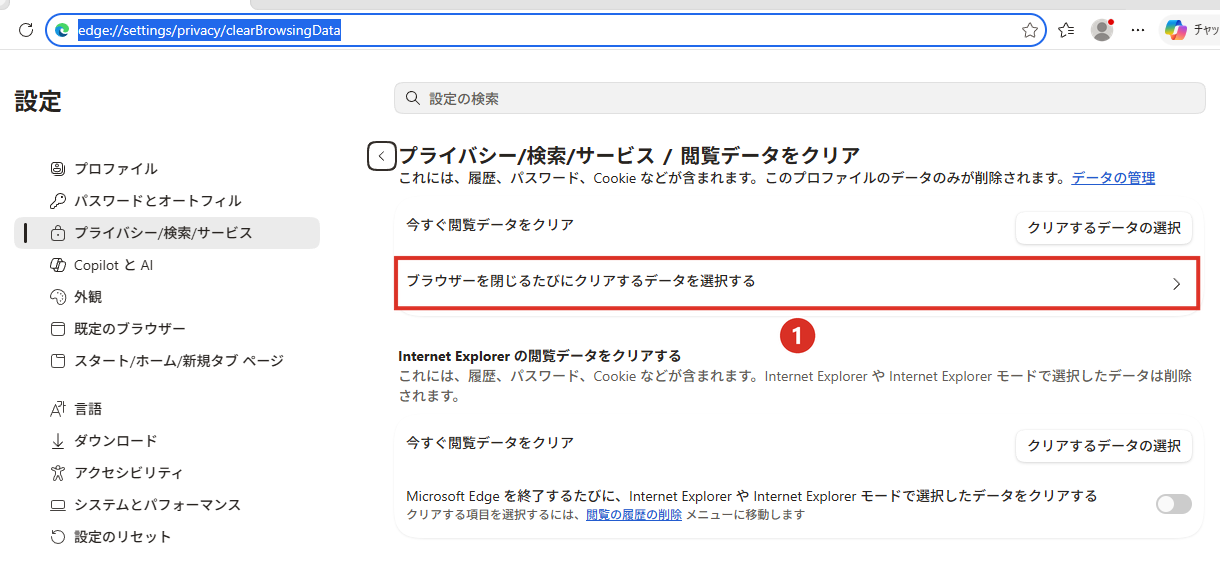Click クリアするデータの選択 in Internet Explorer section
This screenshot has width=1220, height=570.
pyautogui.click(x=1104, y=446)
